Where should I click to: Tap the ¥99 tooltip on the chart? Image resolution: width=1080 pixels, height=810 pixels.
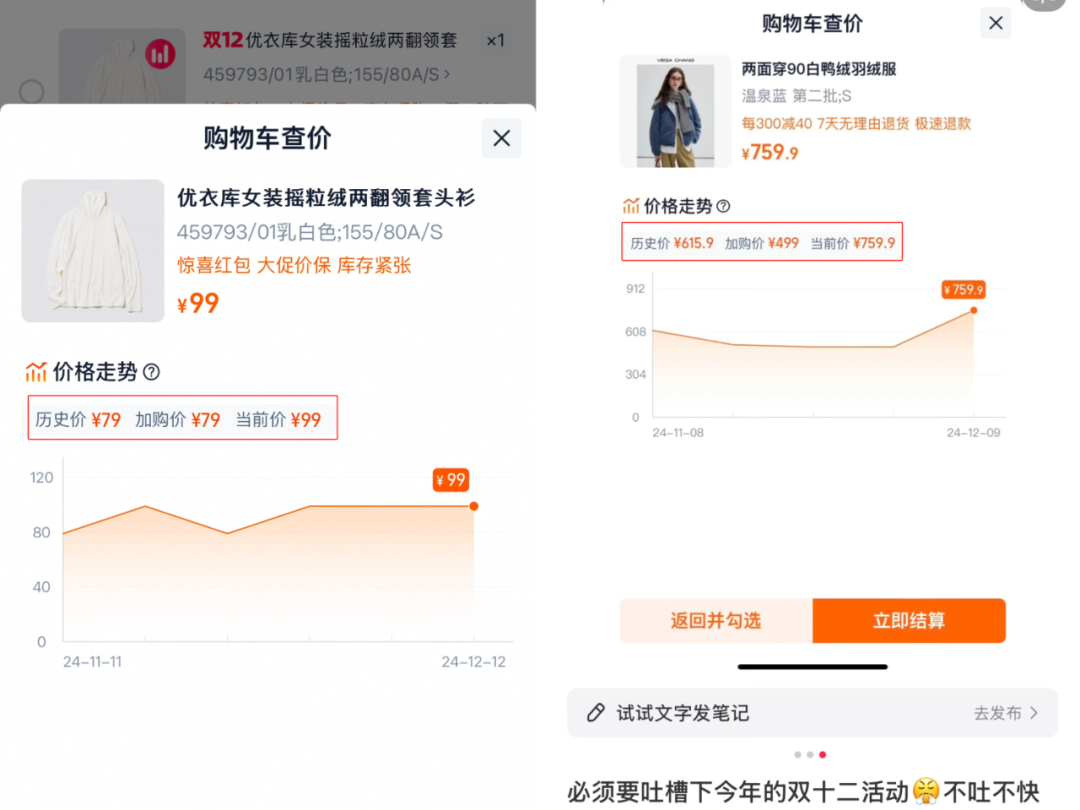pos(451,480)
